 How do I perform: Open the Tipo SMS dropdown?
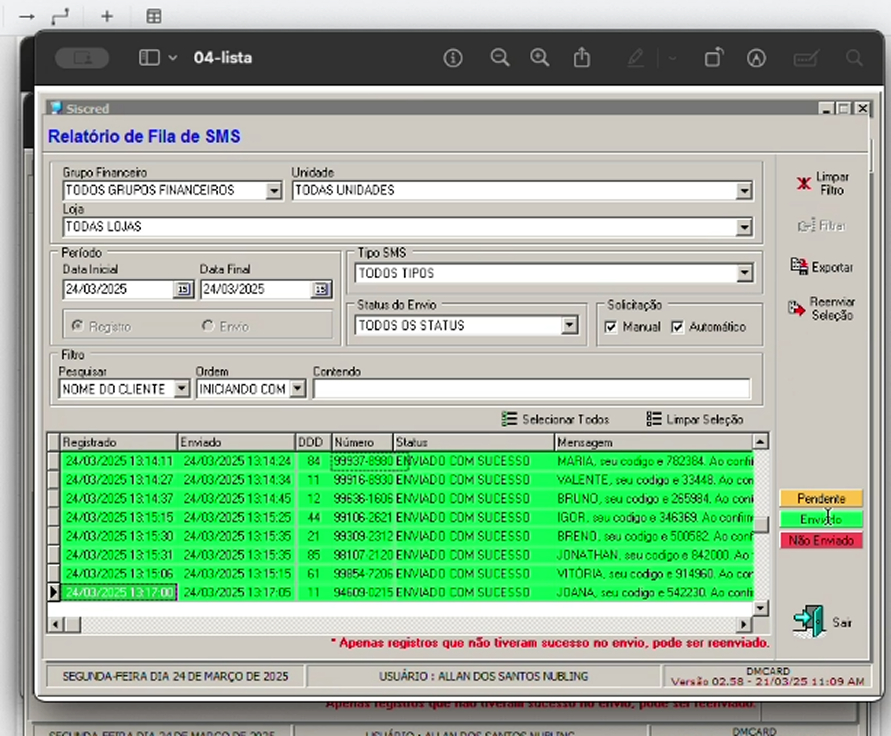click(x=743, y=273)
